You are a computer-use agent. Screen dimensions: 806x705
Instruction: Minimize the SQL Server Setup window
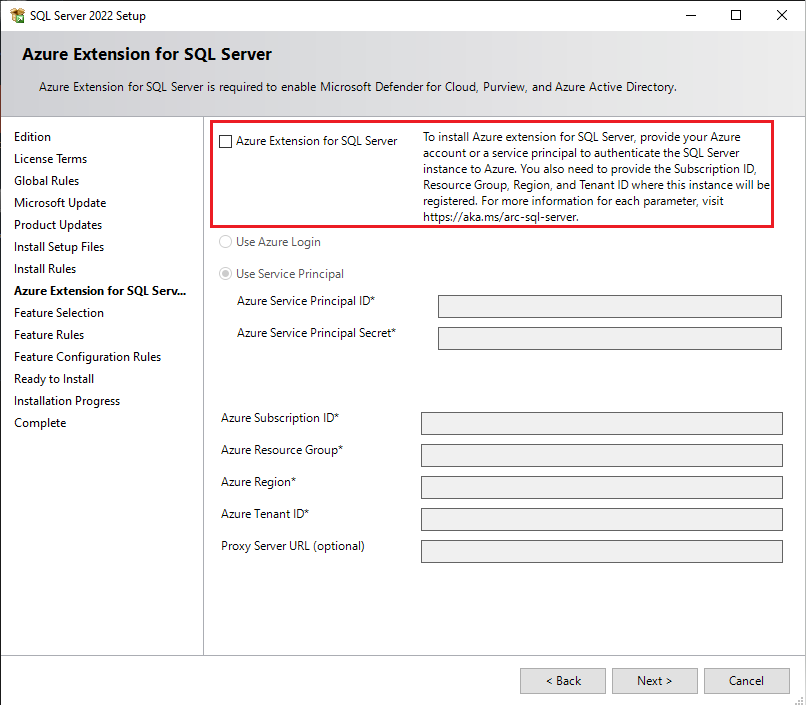[690, 16]
